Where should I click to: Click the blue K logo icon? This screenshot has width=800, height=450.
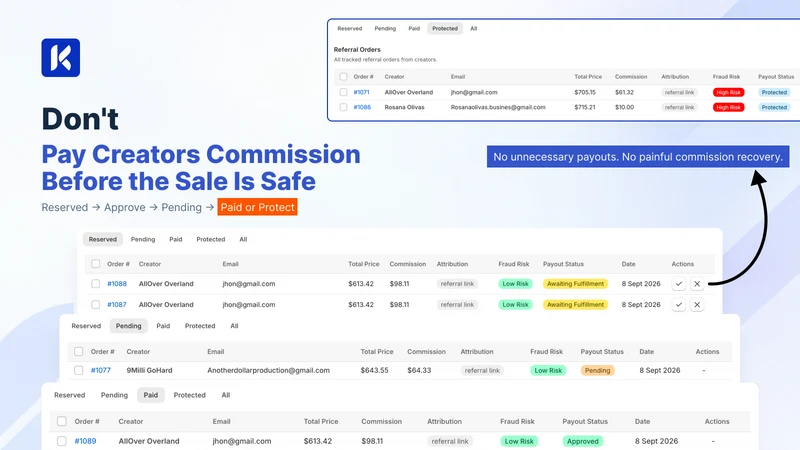tap(61, 58)
